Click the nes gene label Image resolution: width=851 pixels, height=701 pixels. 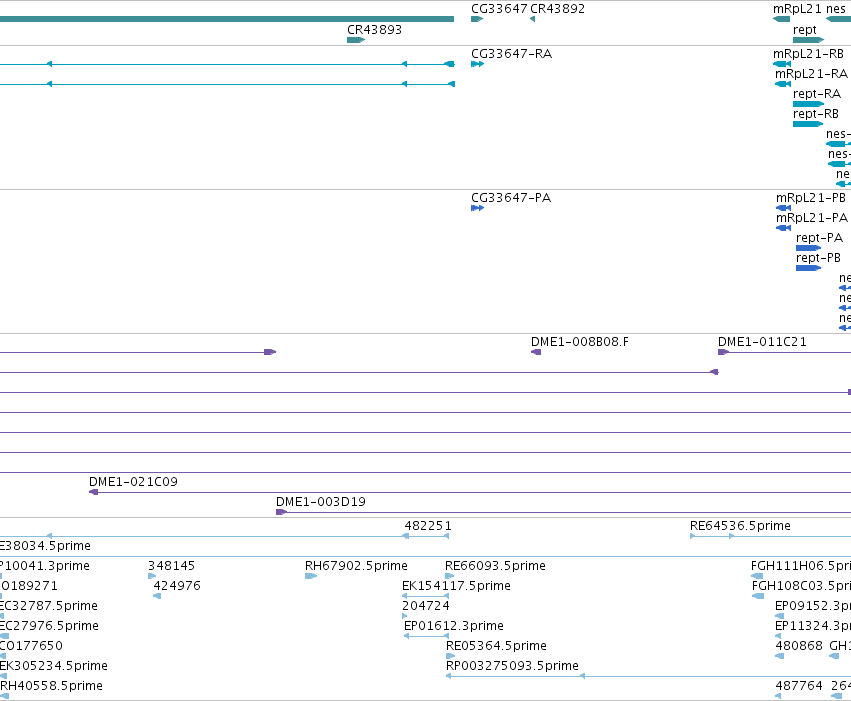coord(836,9)
